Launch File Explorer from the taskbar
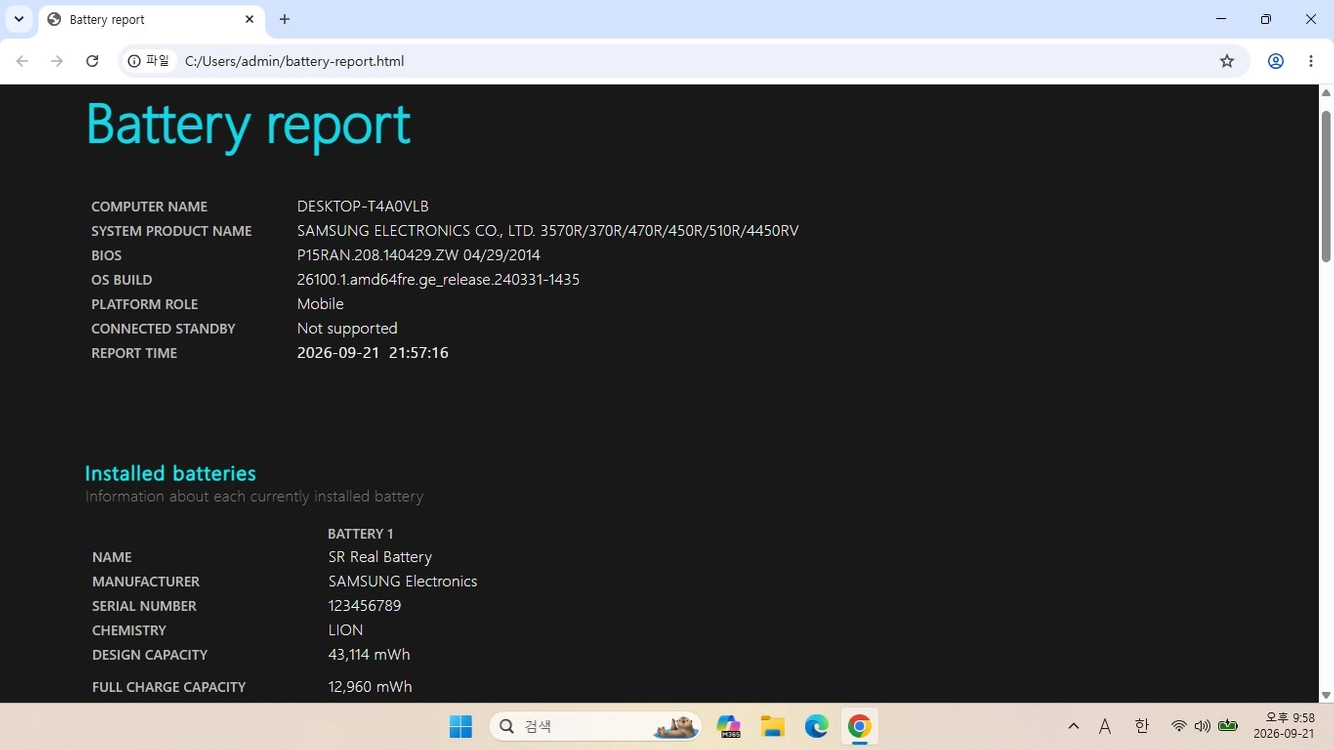 (x=772, y=727)
